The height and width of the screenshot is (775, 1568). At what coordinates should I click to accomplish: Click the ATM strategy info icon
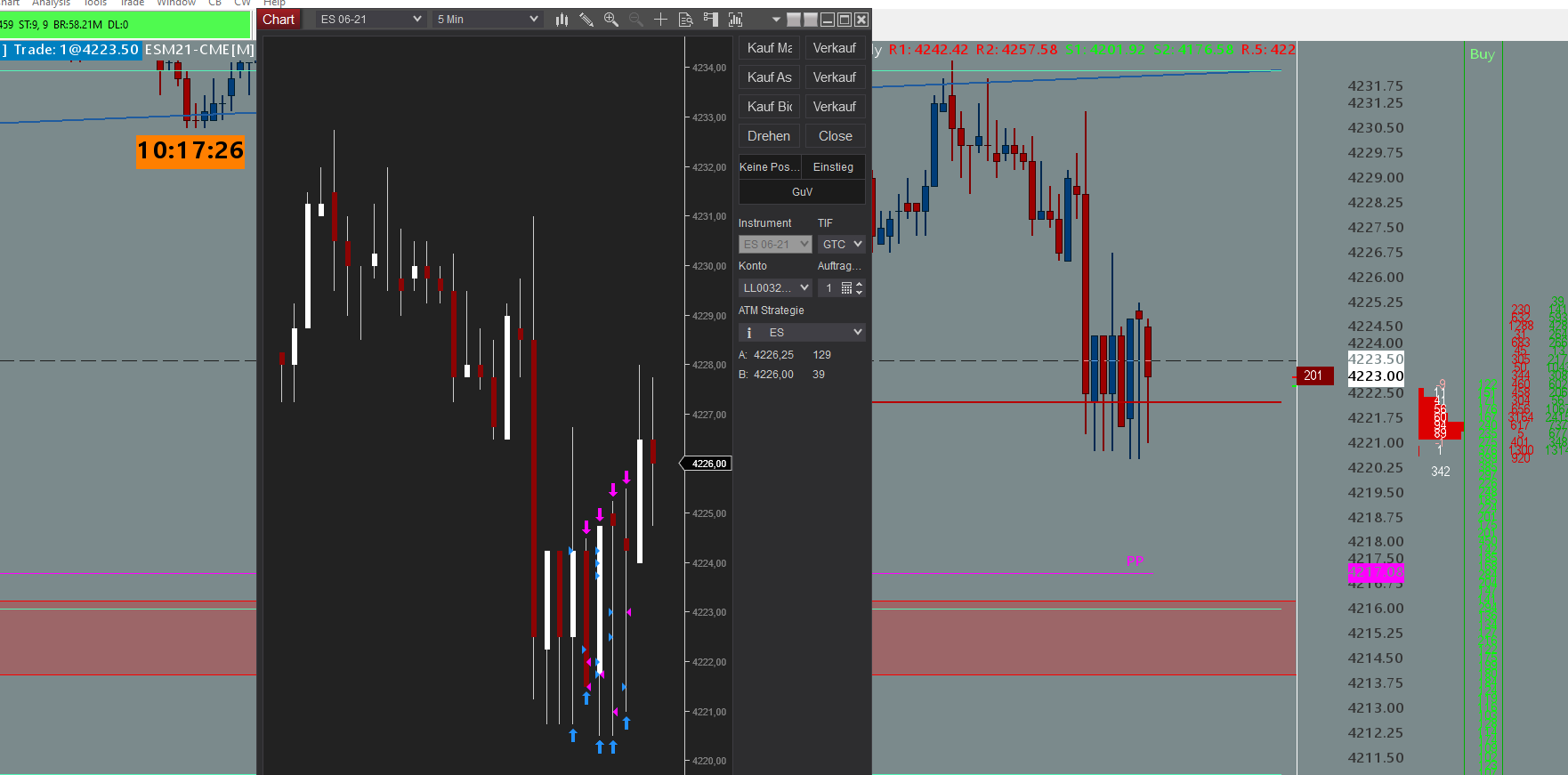coord(749,333)
